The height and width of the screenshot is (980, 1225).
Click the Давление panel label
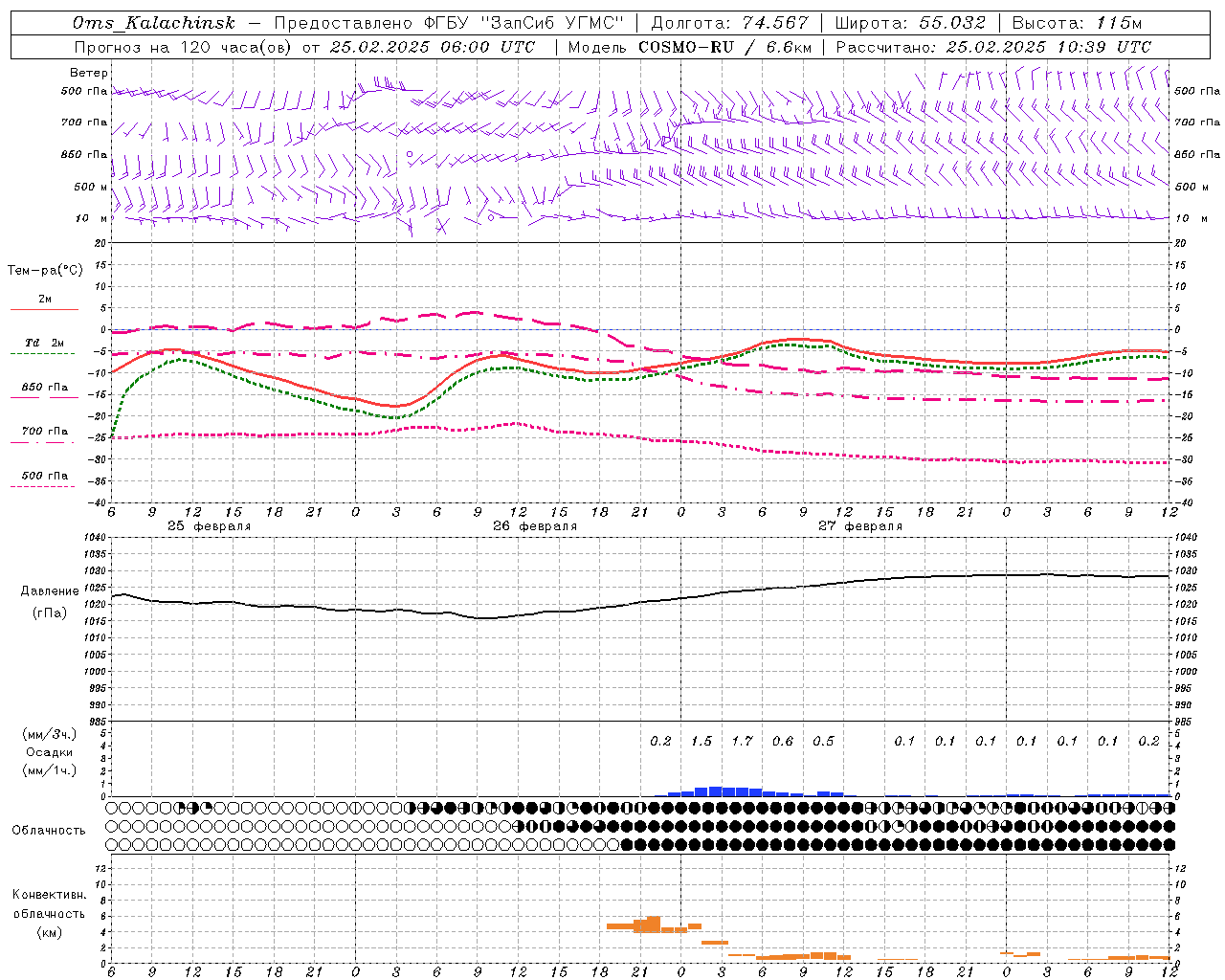pyautogui.click(x=50, y=591)
